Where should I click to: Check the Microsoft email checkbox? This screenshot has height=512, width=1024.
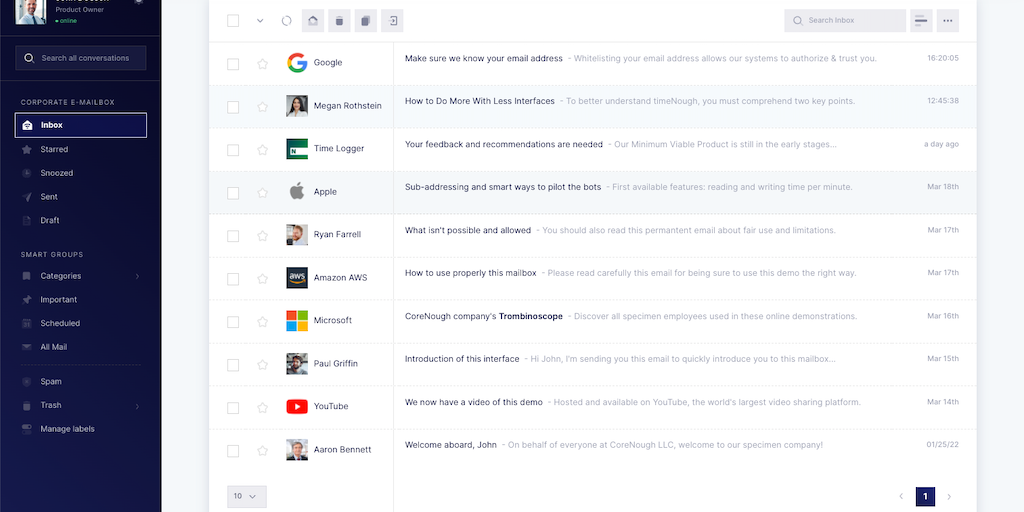point(233,322)
